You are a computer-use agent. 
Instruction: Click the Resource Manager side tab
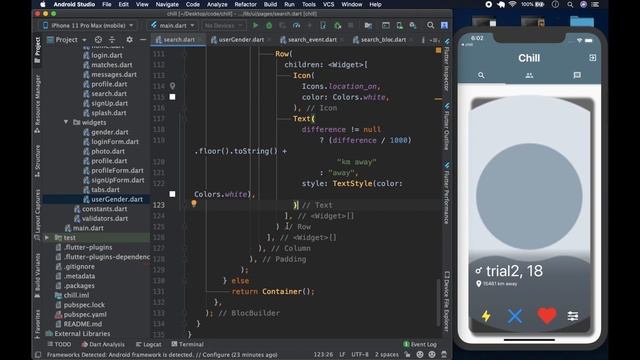38,103
